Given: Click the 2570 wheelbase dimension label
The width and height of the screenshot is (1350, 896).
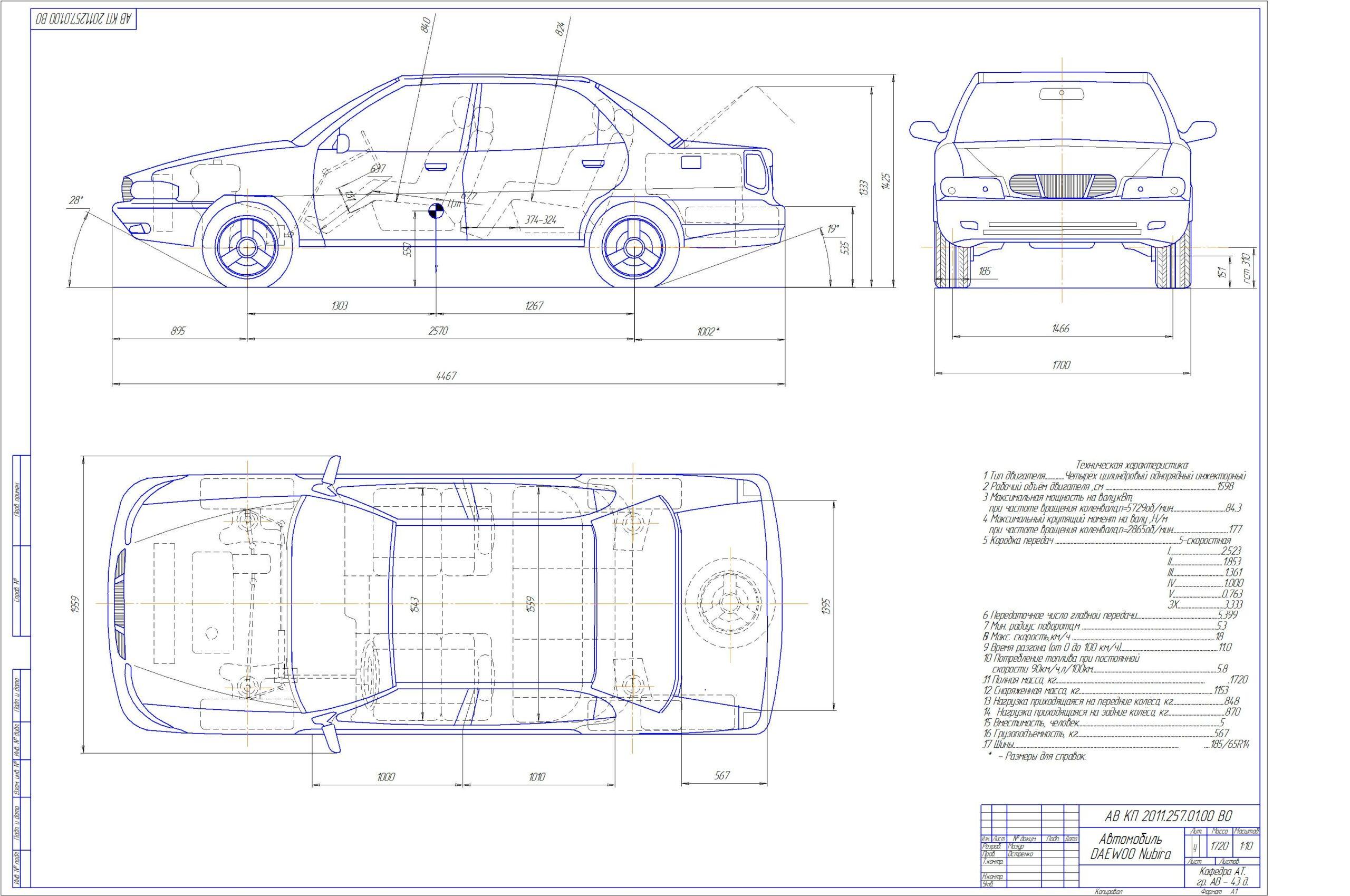Looking at the screenshot, I should 438,331.
